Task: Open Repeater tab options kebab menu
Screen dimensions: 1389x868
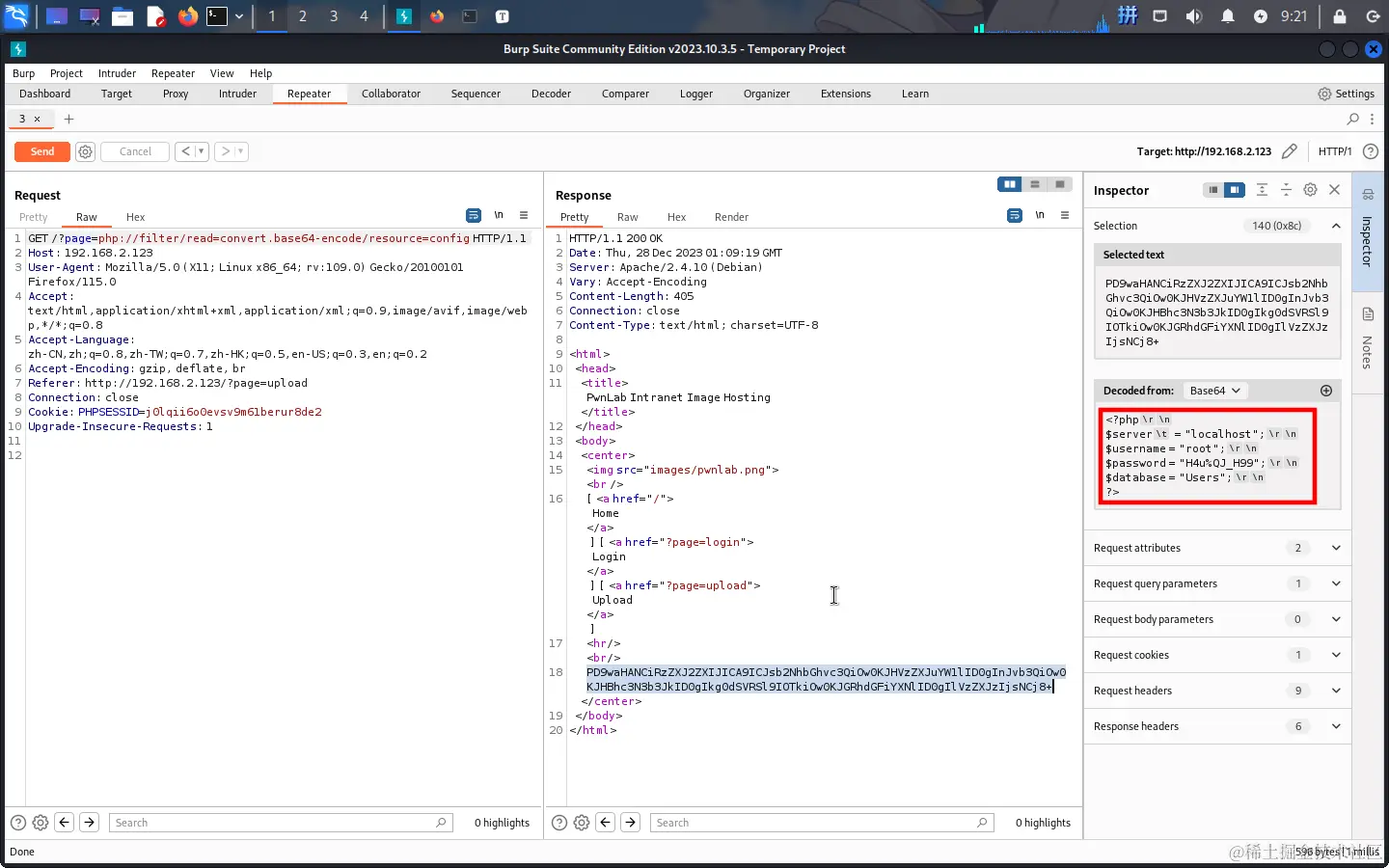Action: coord(1373,119)
